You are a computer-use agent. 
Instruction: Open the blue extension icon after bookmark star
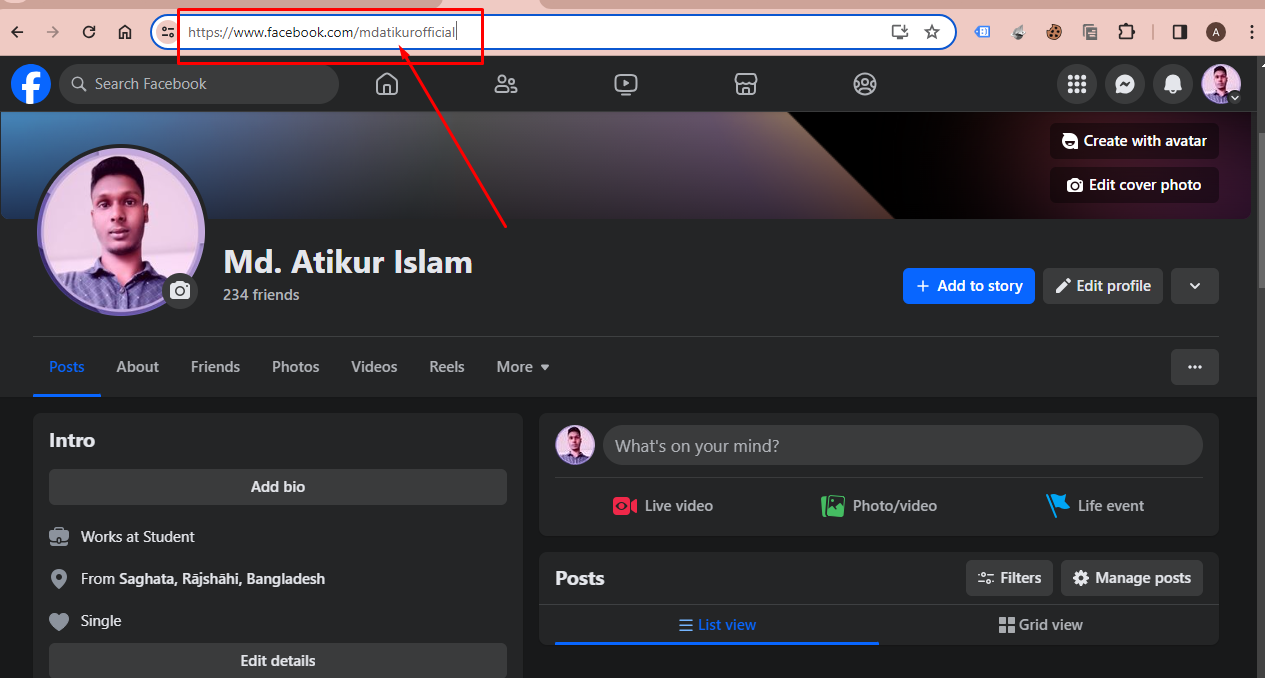(x=983, y=32)
